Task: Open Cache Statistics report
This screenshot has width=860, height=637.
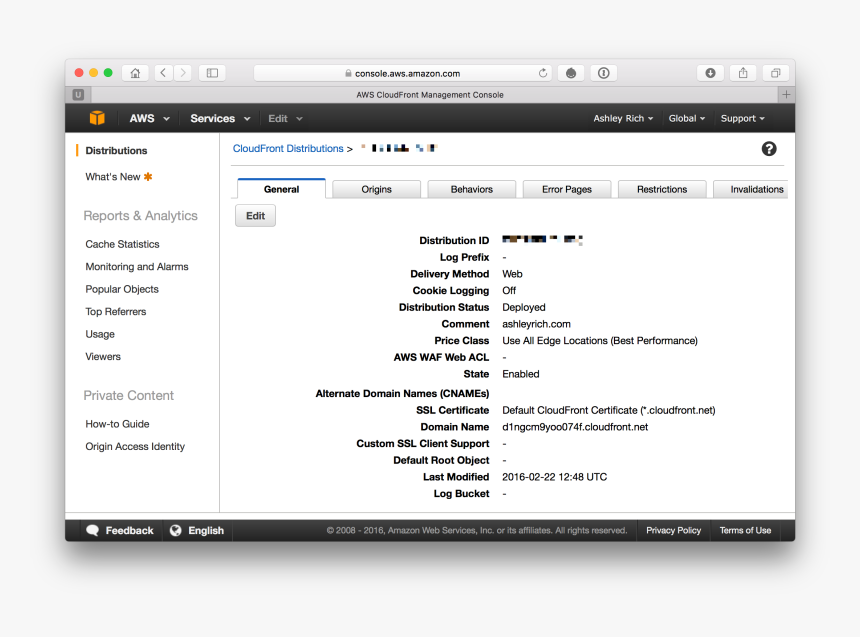Action: [122, 244]
